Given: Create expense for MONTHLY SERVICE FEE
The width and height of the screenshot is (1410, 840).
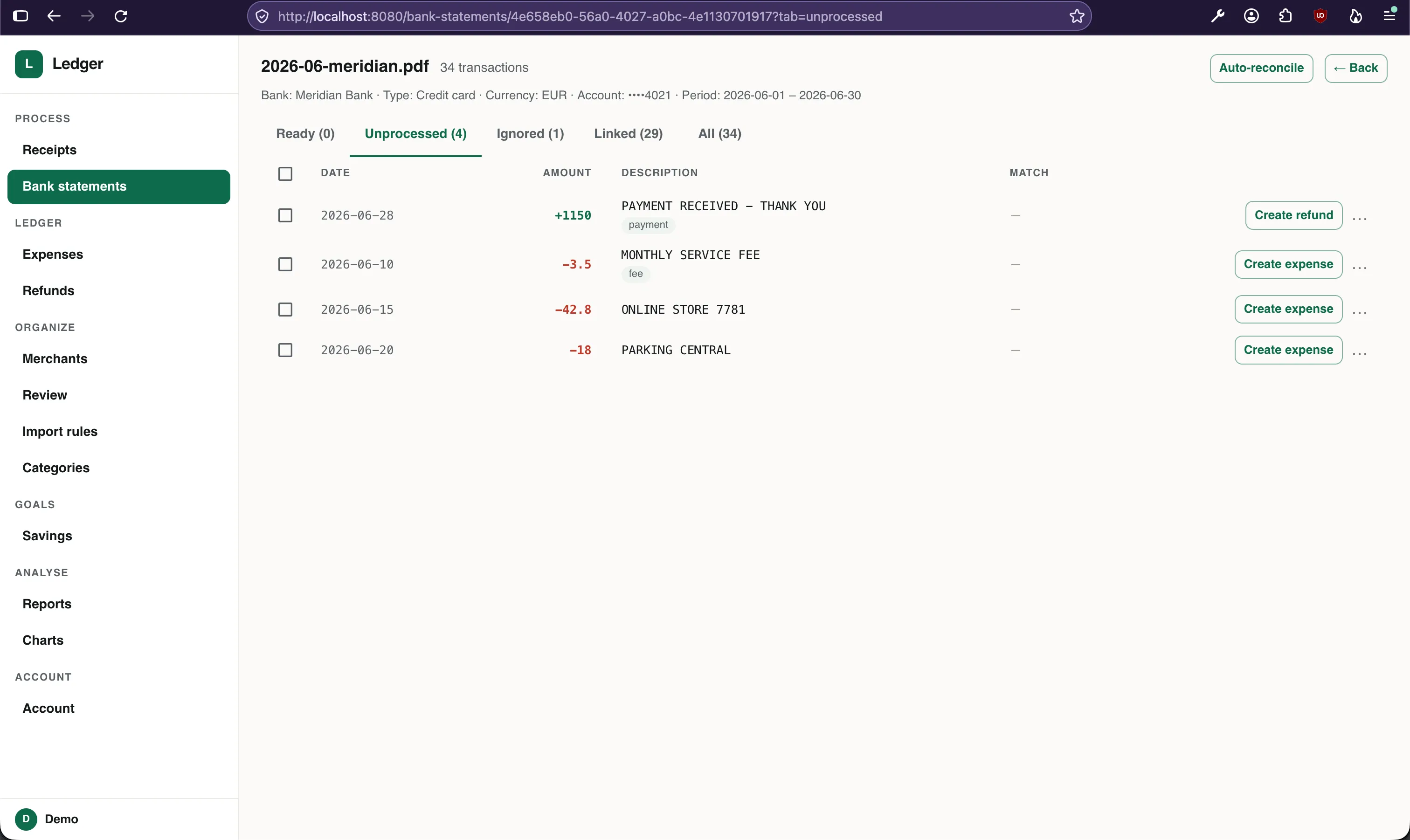Looking at the screenshot, I should tap(1288, 264).
